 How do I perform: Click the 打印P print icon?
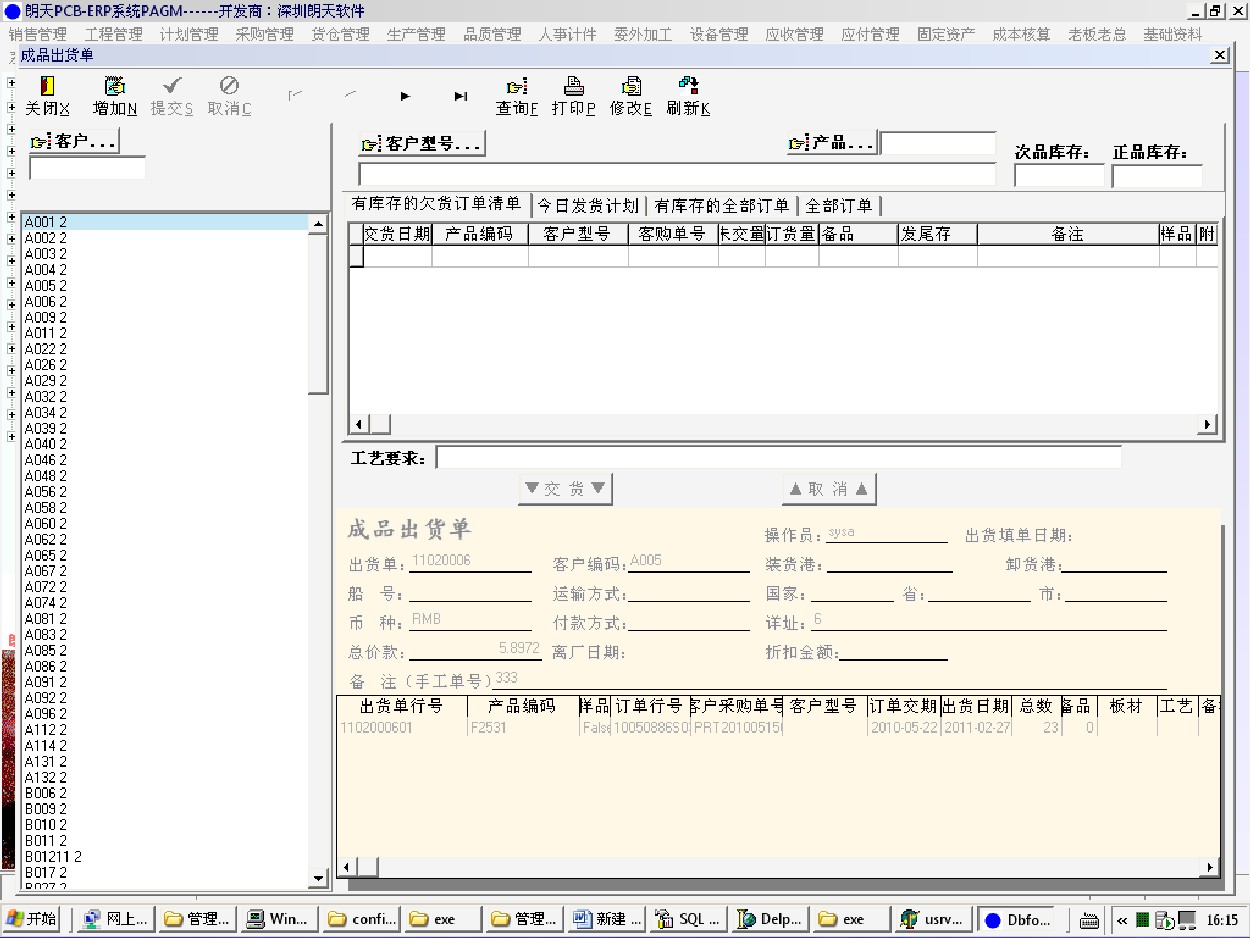(x=574, y=97)
